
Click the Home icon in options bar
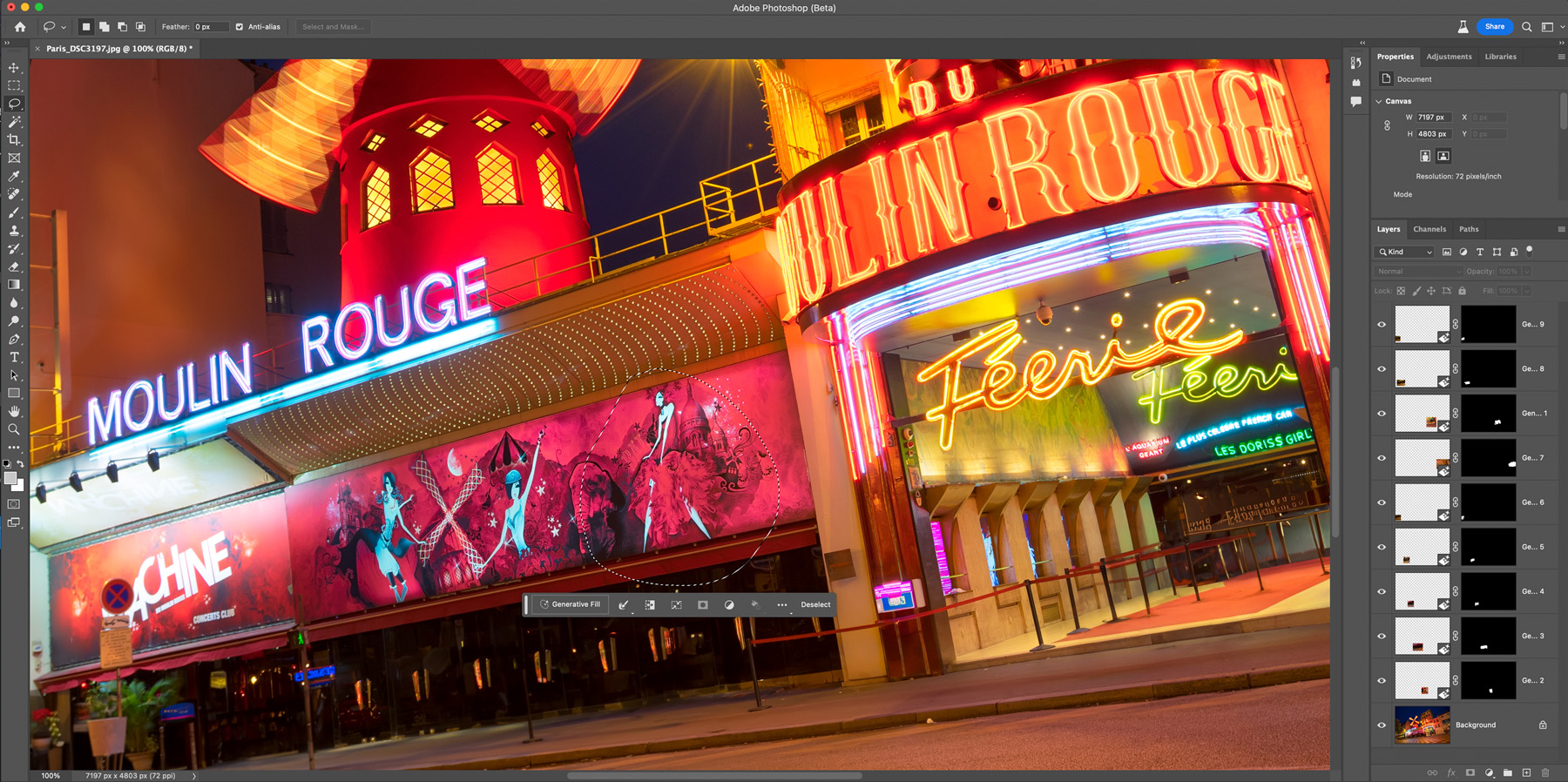20,27
